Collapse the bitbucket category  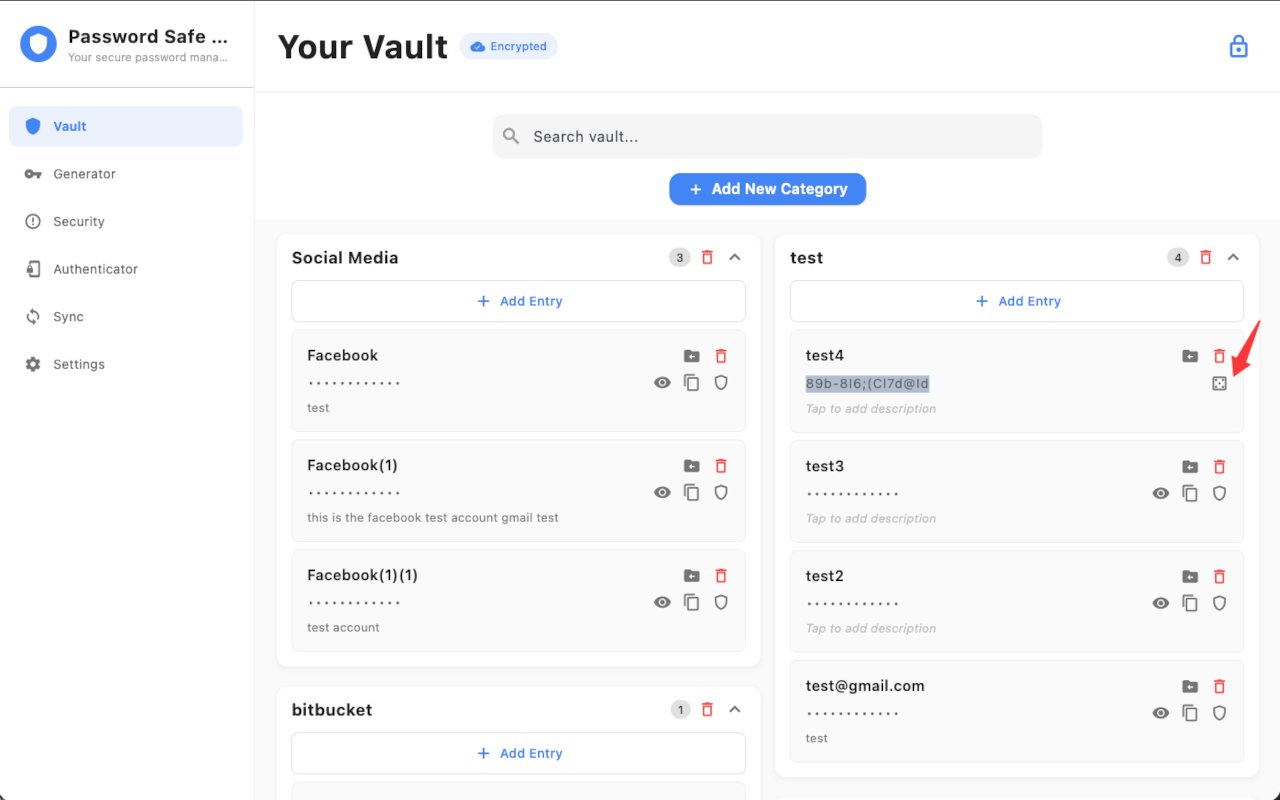click(x=735, y=709)
